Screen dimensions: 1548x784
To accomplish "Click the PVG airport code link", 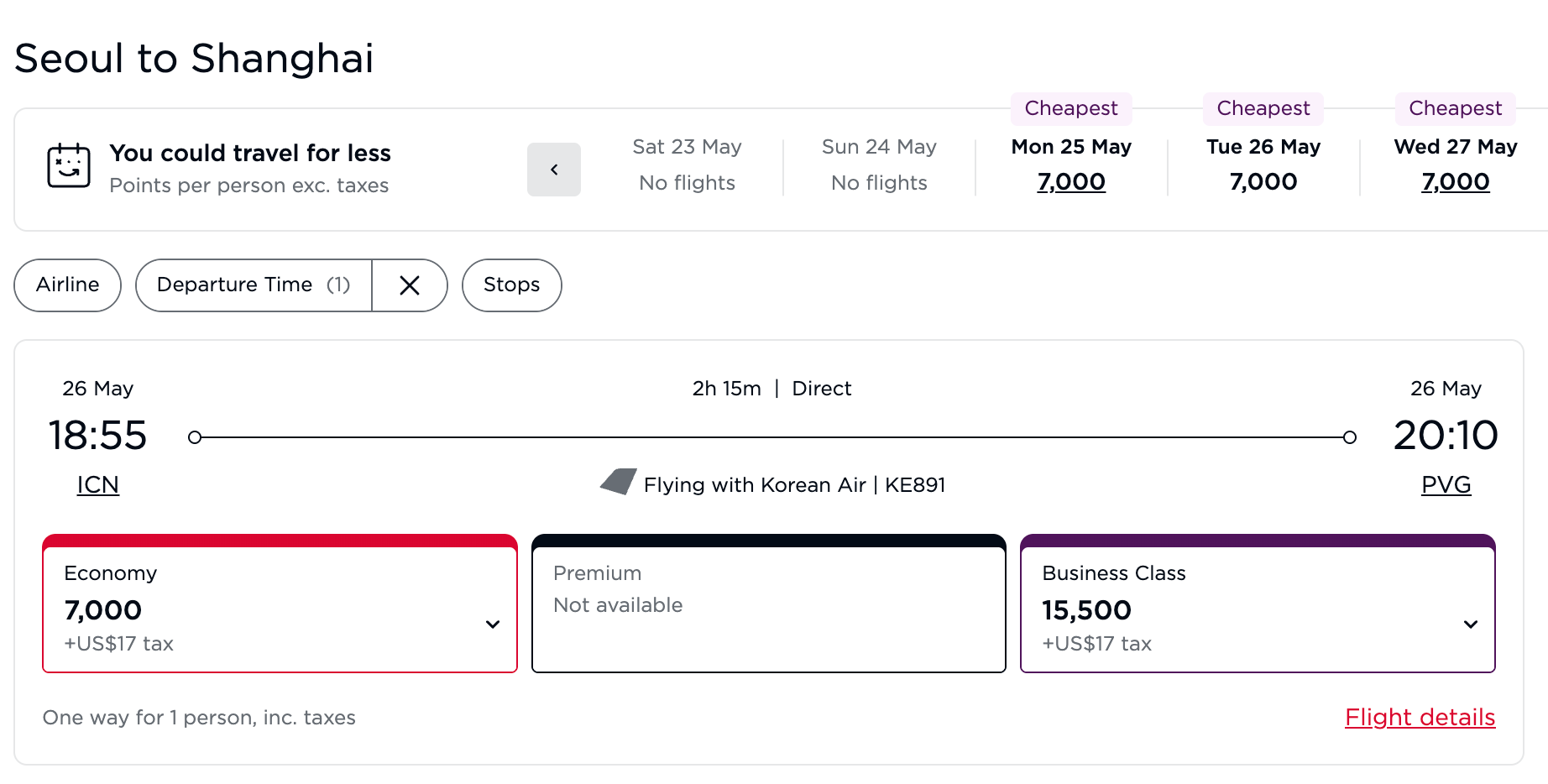I will click(1446, 485).
